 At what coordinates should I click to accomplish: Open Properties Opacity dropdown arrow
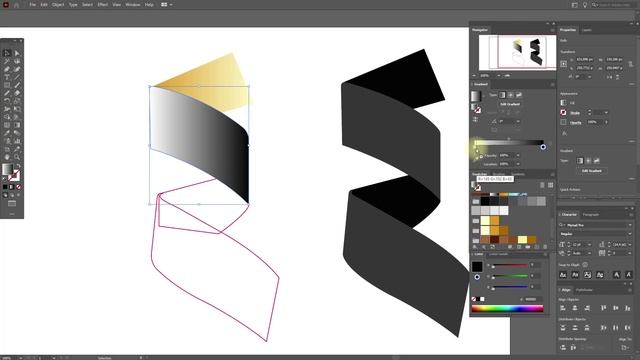(606, 122)
